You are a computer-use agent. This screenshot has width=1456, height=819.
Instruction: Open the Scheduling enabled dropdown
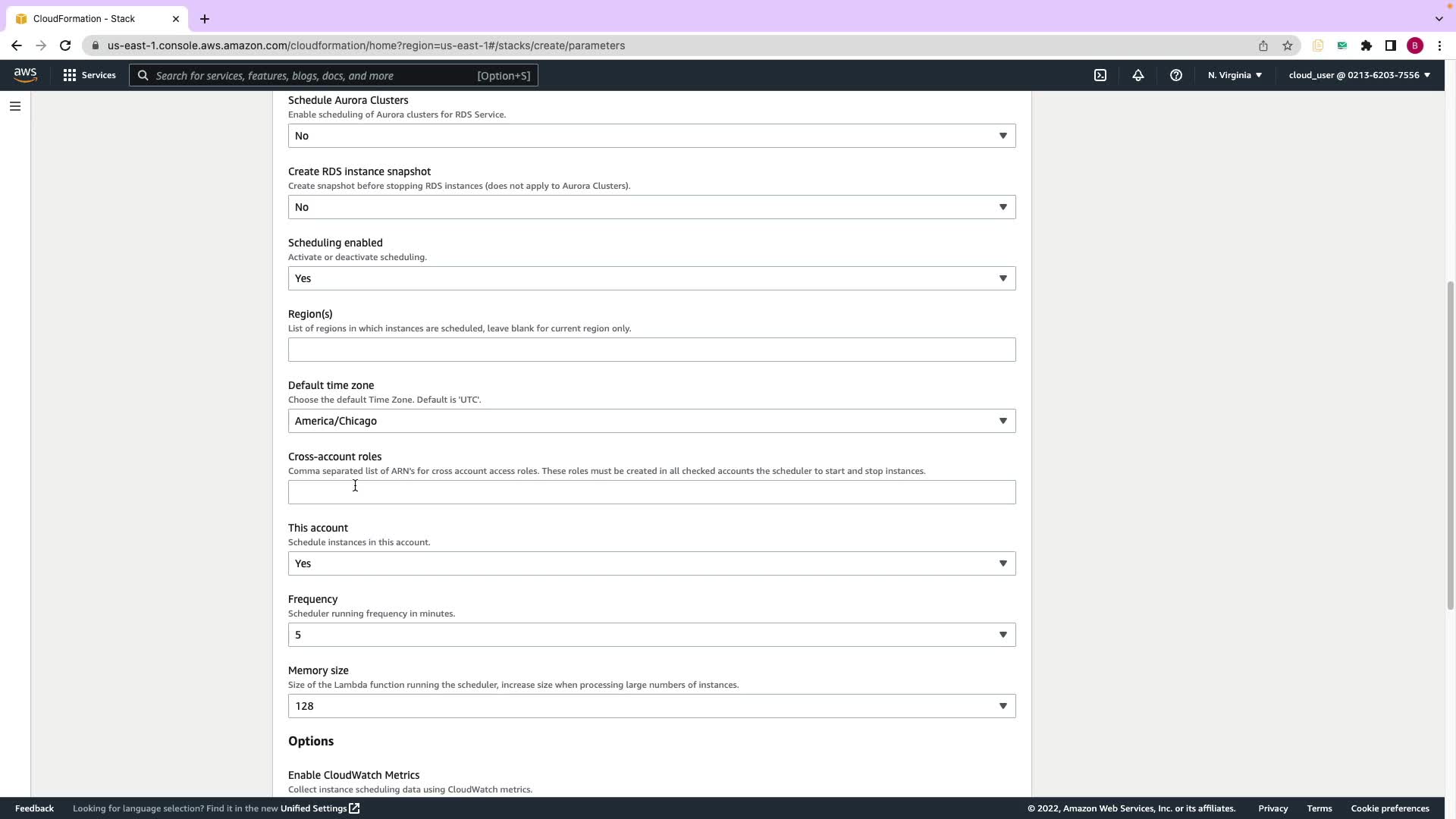point(651,278)
